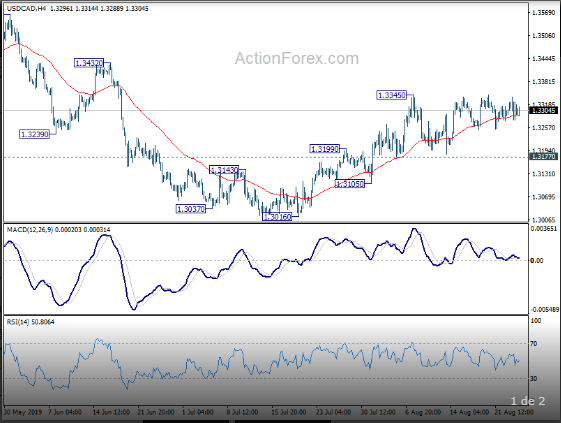Click the 30 Jul 12:00 date label

click(378, 412)
